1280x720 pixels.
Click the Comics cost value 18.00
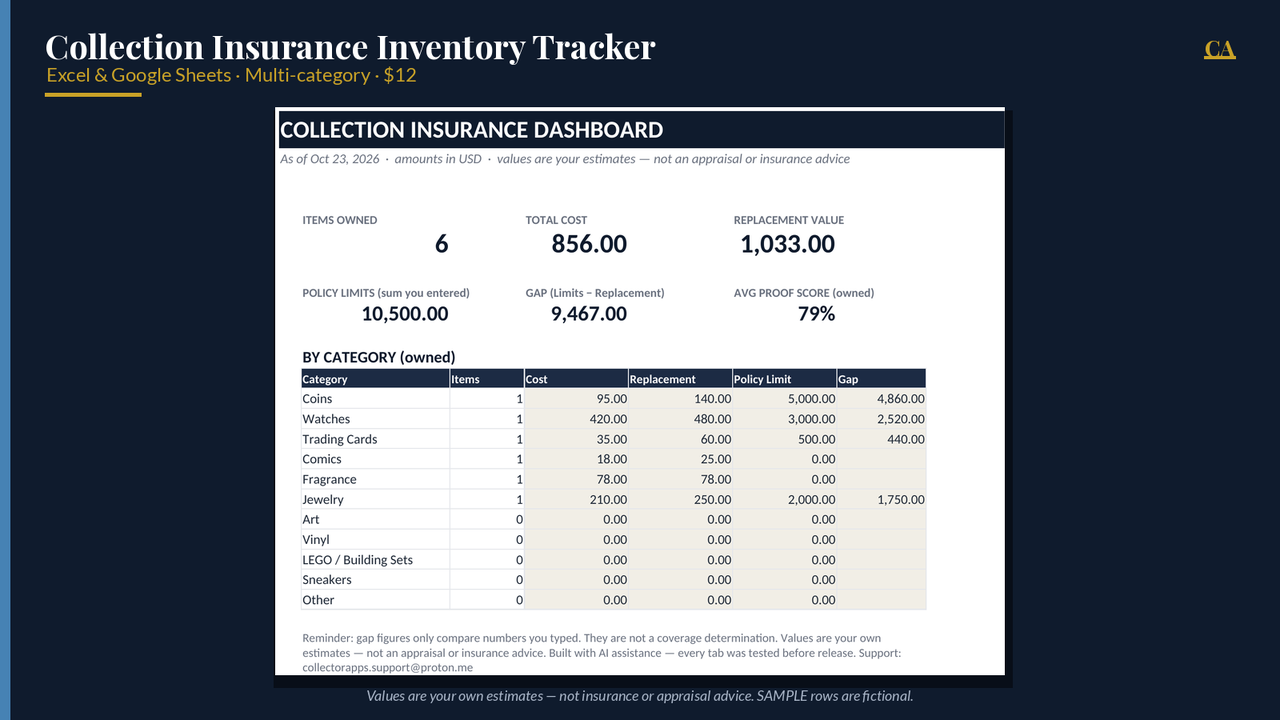click(x=576, y=459)
